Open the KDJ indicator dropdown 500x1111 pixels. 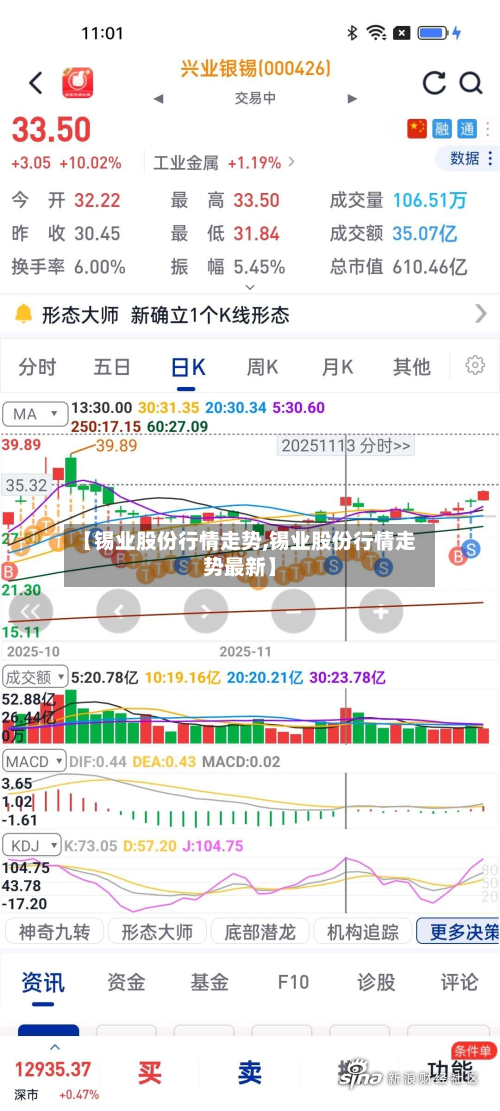(32, 845)
